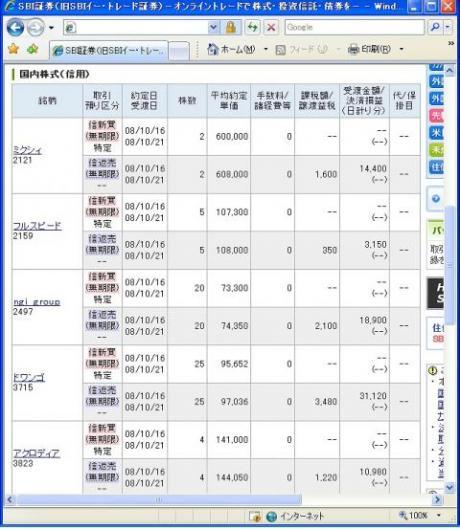Click the yellow warning notice icon
The height and width of the screenshot is (530, 460).
(432, 370)
